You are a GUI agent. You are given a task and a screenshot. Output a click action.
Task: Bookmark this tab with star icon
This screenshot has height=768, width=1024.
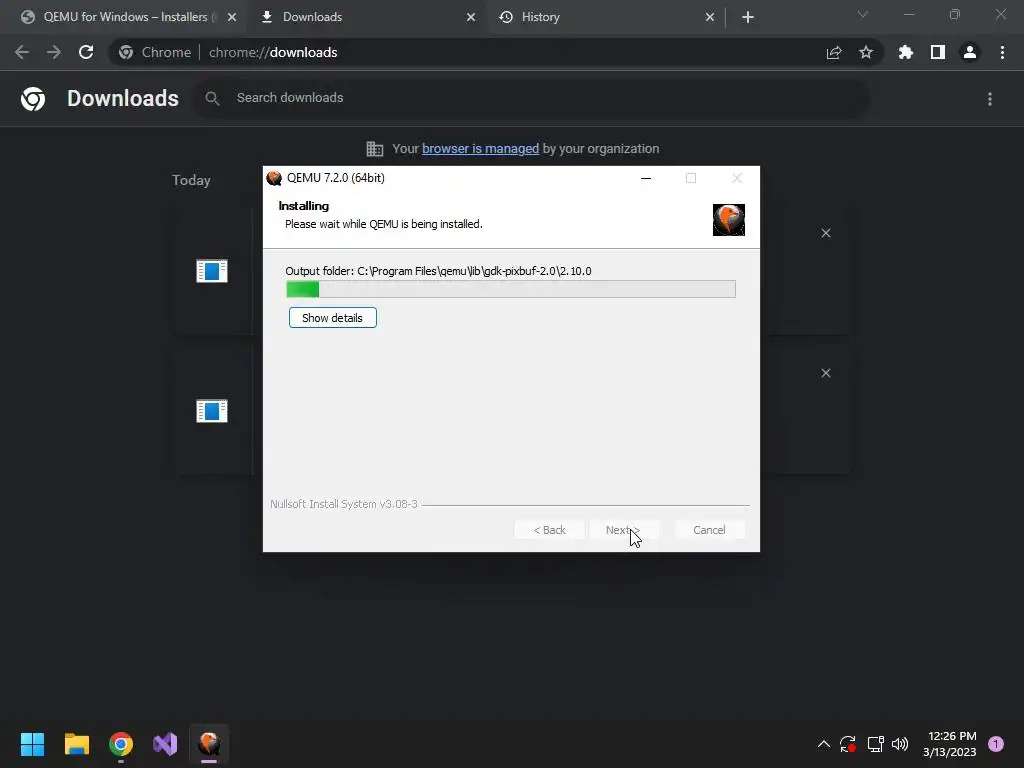tap(866, 52)
